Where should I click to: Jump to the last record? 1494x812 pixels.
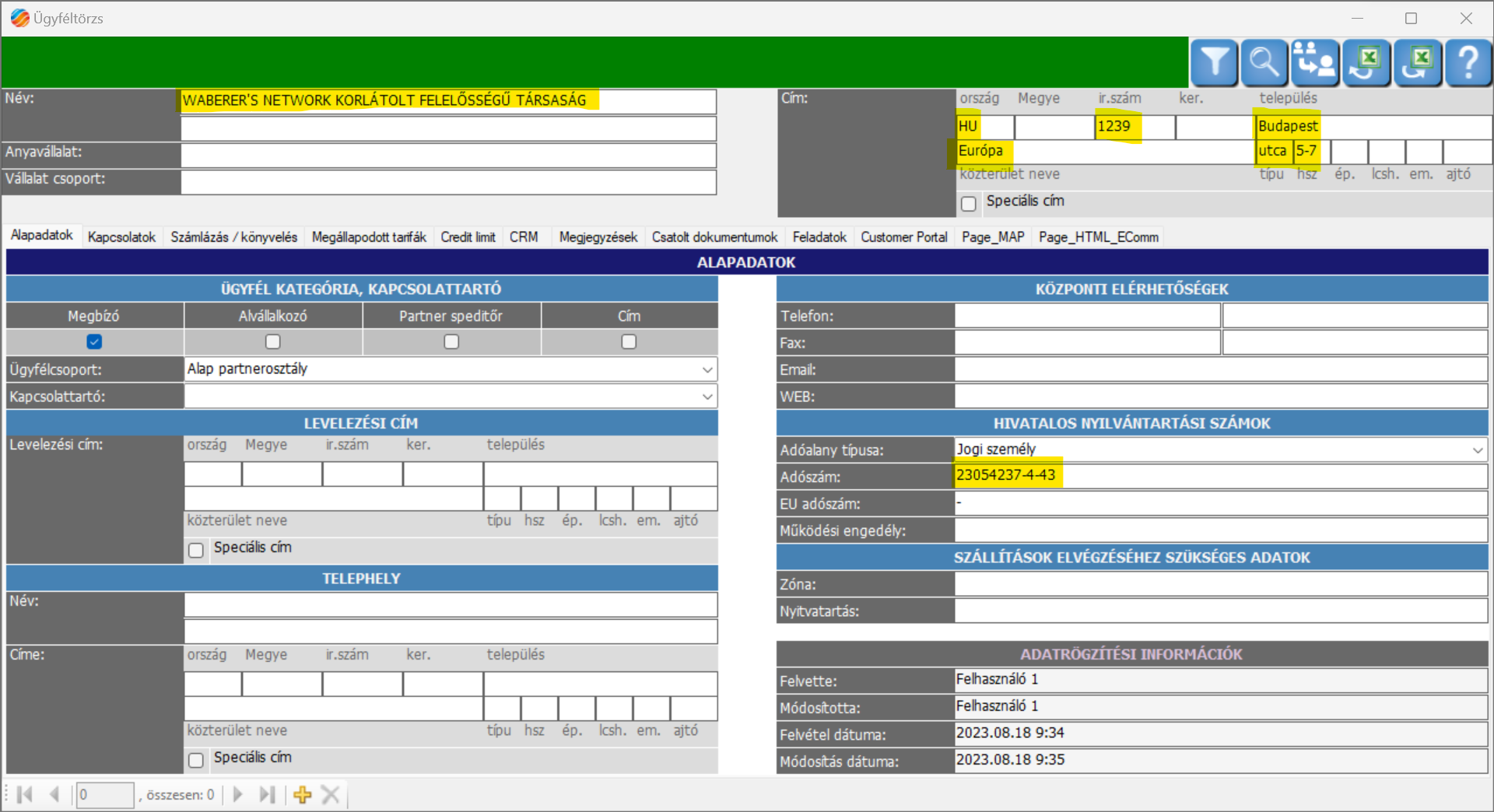pos(267,794)
